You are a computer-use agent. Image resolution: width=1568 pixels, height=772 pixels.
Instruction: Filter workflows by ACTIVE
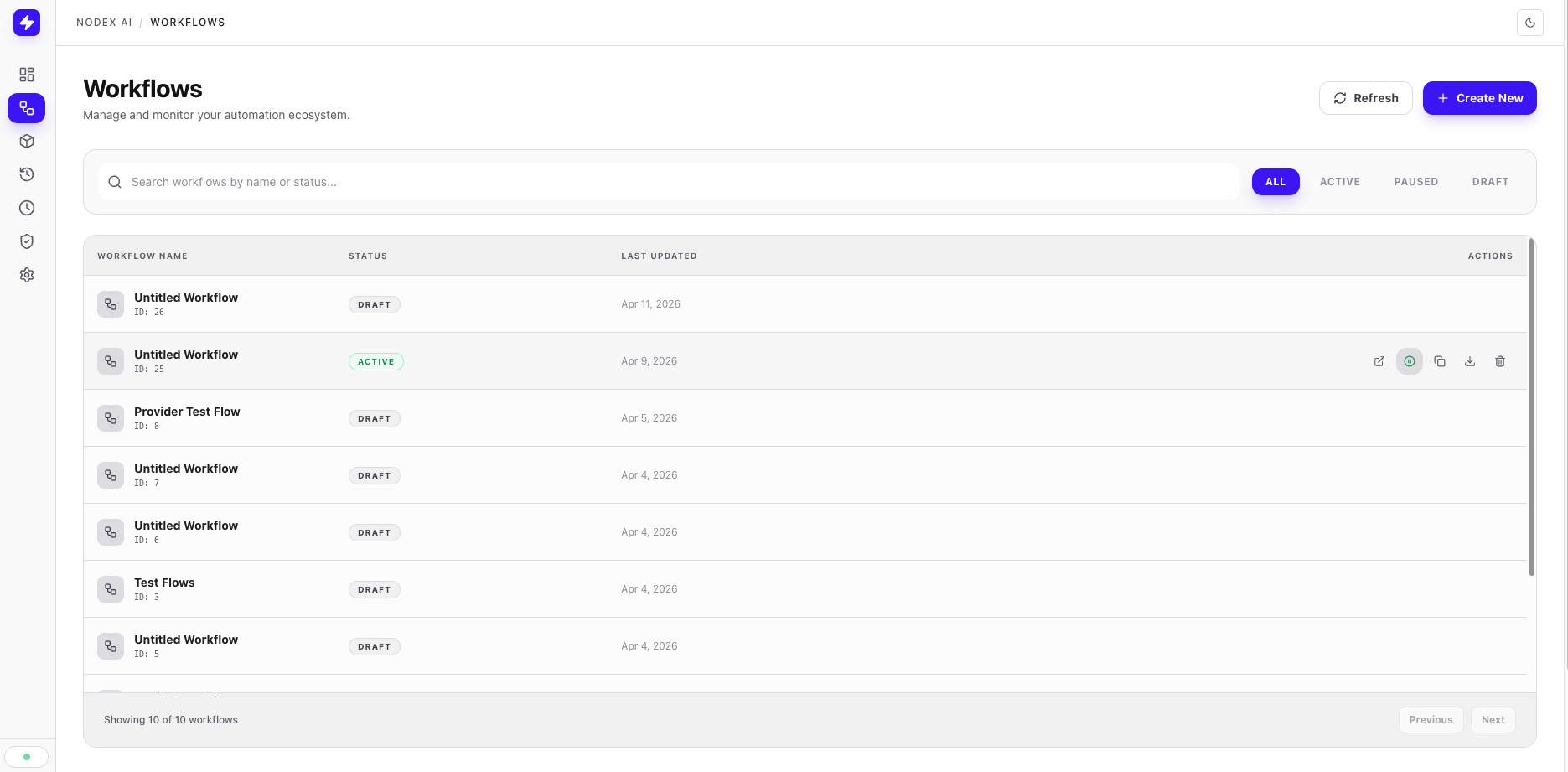pos(1340,182)
